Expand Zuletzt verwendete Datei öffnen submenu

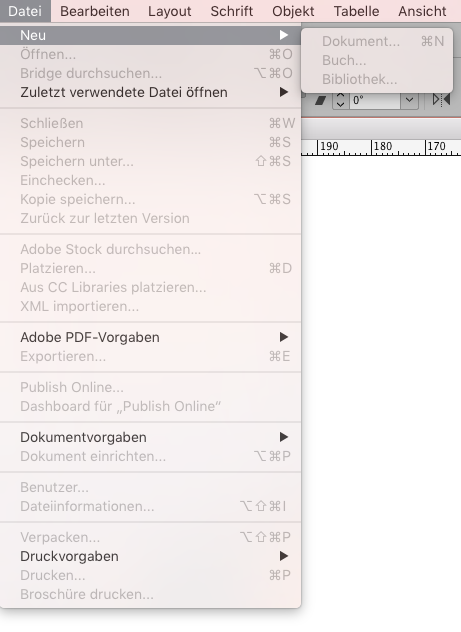click(x=150, y=92)
